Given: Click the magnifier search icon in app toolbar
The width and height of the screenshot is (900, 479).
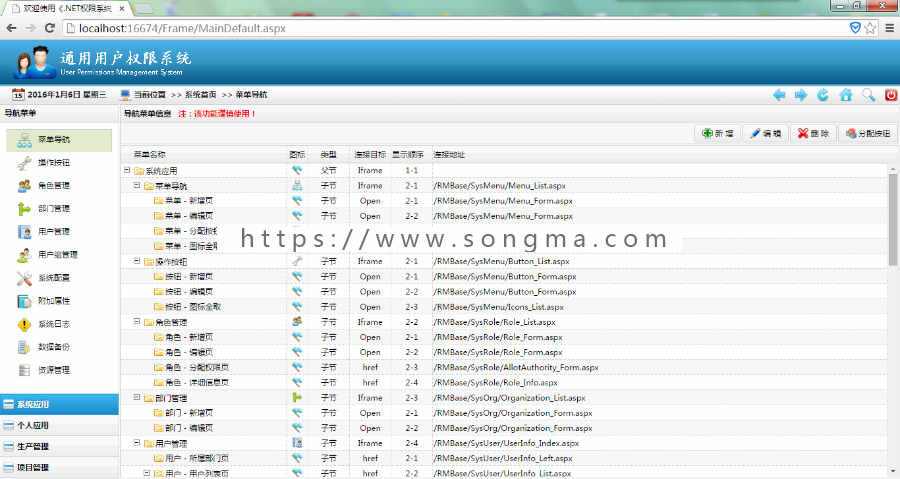Looking at the screenshot, I should tap(868, 95).
